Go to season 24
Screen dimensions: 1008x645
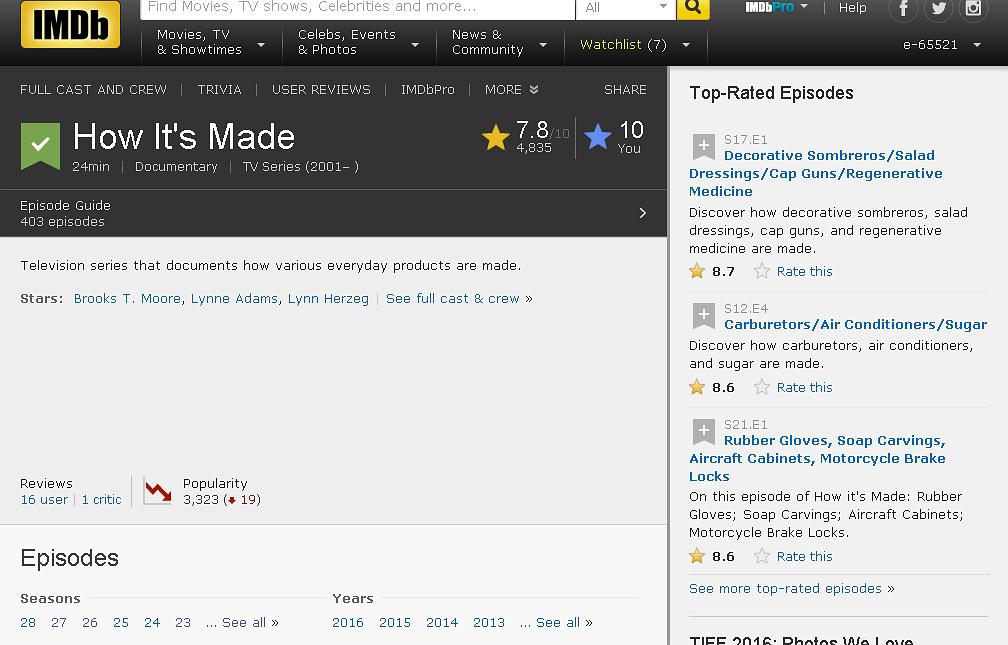click(x=152, y=622)
